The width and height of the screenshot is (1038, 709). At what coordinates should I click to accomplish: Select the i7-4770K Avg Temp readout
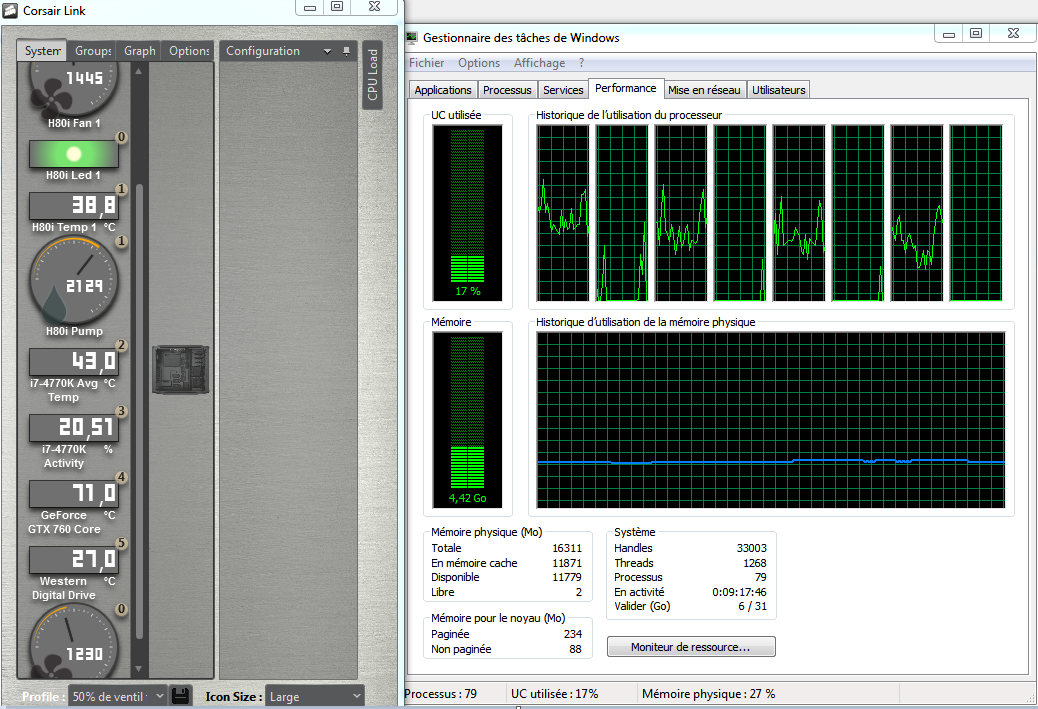[74, 361]
